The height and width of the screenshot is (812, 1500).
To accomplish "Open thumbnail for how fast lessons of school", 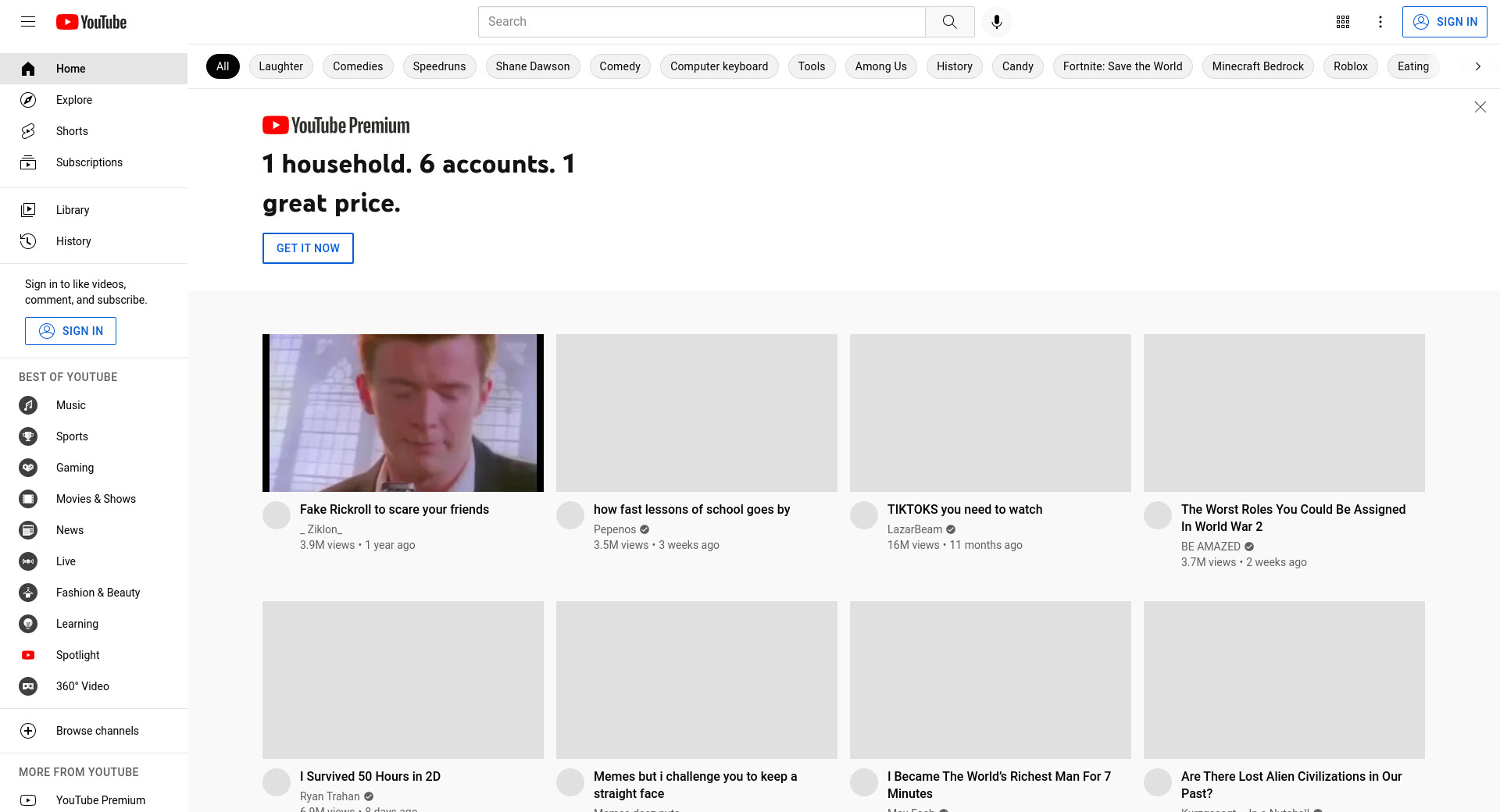I will coord(697,413).
